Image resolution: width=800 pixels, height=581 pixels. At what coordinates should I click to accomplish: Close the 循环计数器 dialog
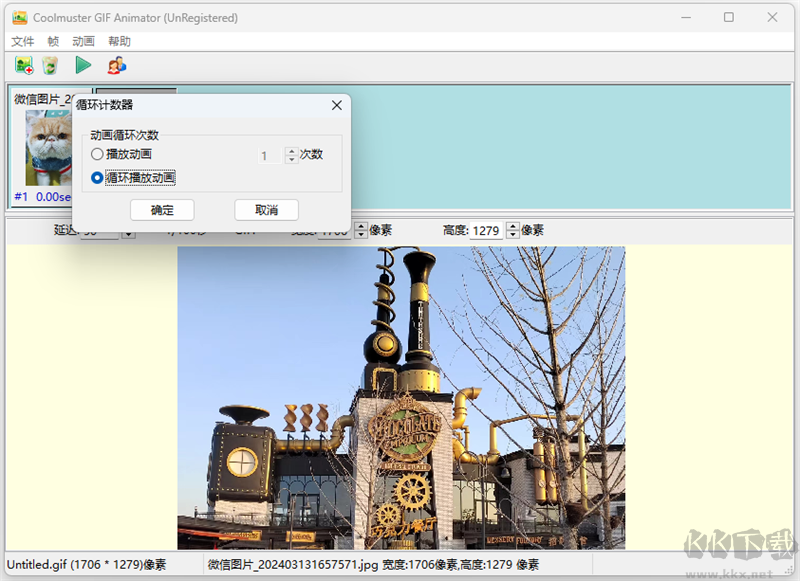(x=336, y=105)
